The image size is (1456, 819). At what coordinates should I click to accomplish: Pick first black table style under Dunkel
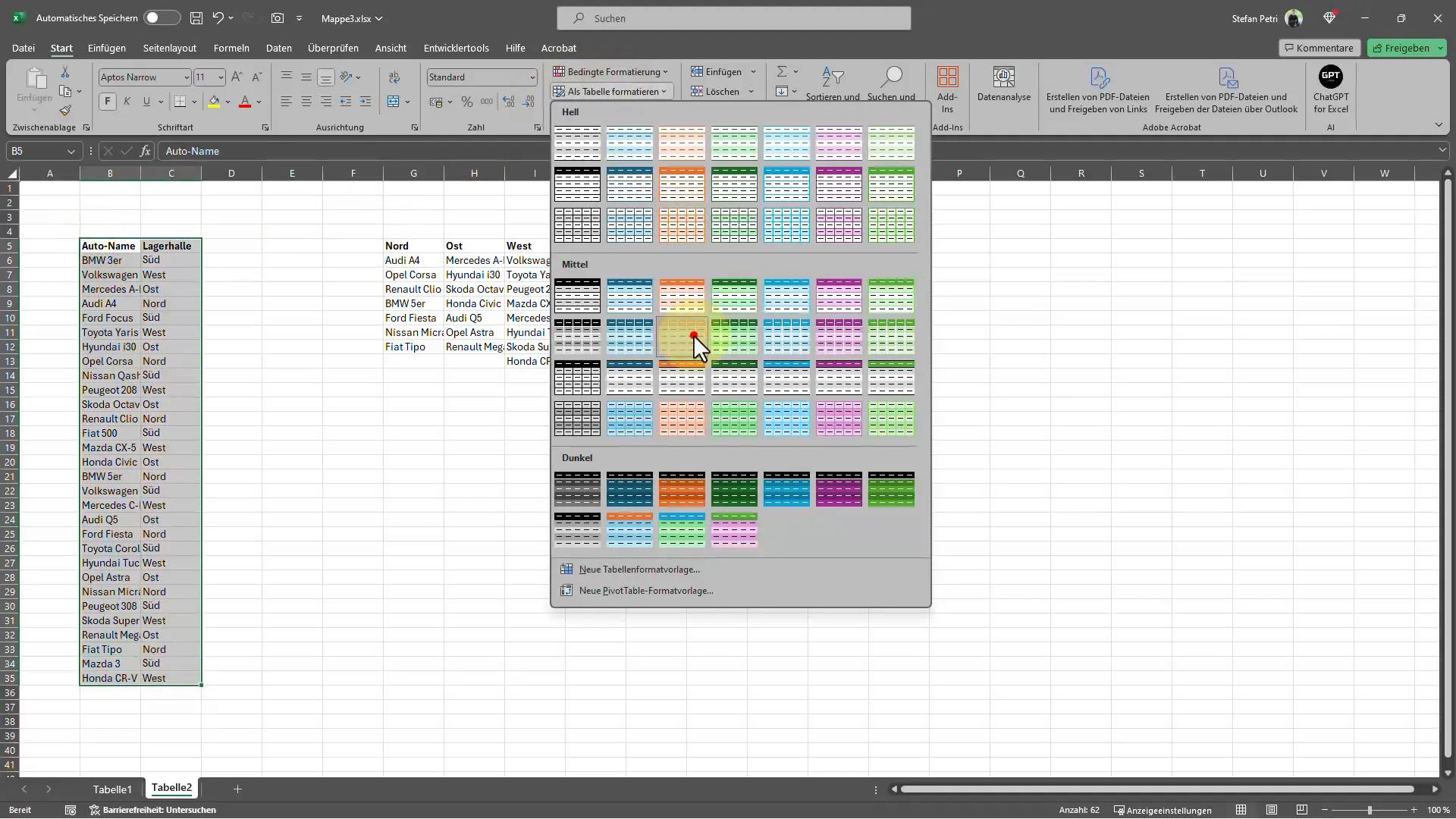pyautogui.click(x=577, y=489)
